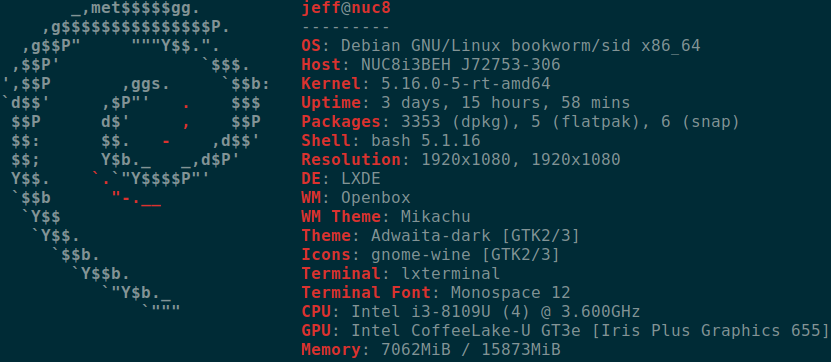The height and width of the screenshot is (362, 831).
Task: Click the red "-.__ segment of the logo
Action: click(x=136, y=199)
